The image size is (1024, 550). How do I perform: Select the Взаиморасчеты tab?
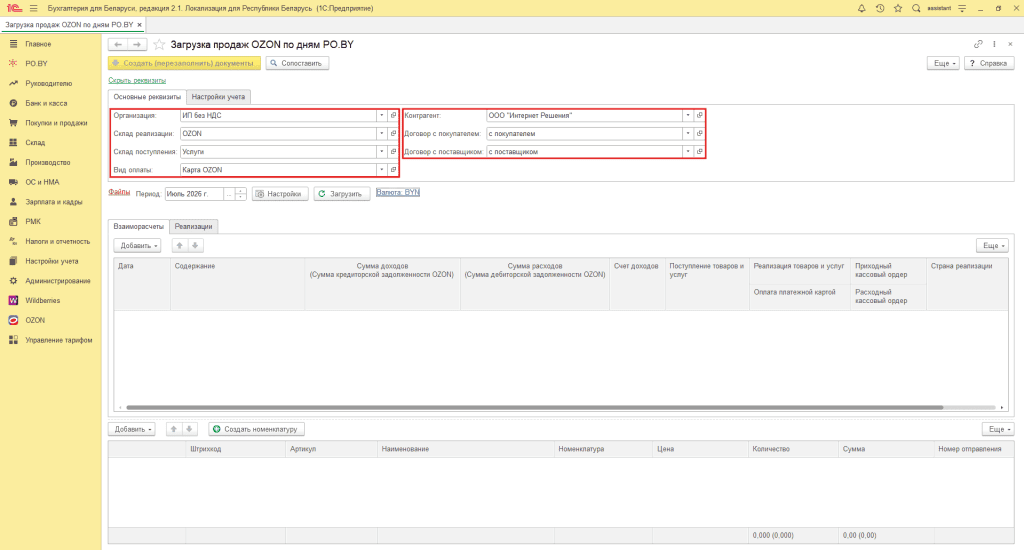coord(138,226)
